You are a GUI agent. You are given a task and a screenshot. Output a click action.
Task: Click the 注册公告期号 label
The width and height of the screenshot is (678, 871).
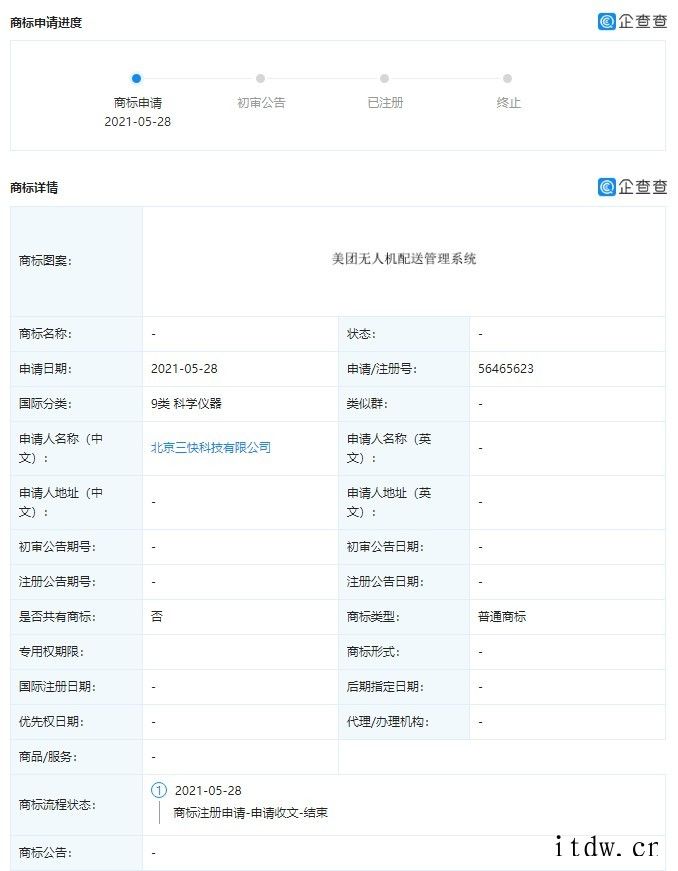pos(57,582)
